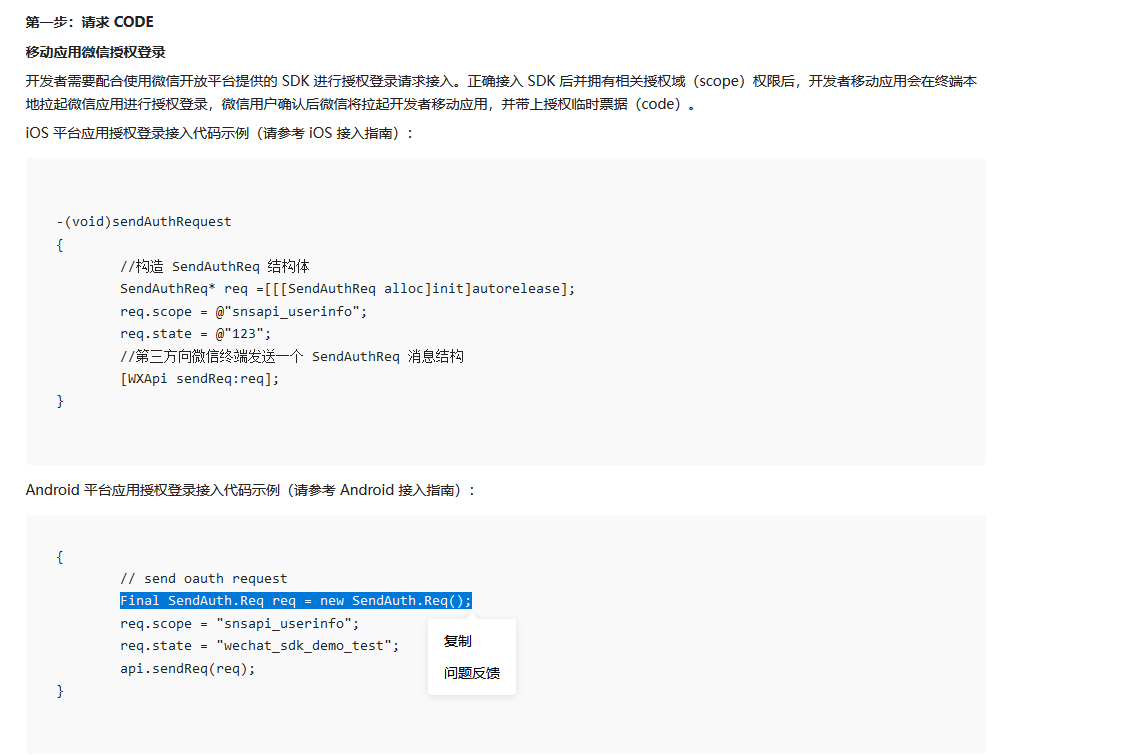Click the highlighted Final SendAuth.Req line
This screenshot has height=755, width=1123.
point(296,600)
